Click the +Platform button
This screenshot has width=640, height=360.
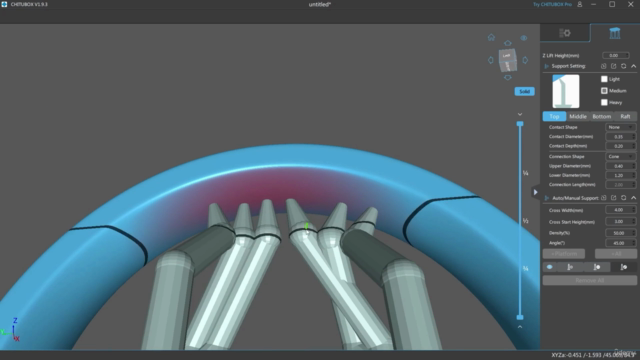point(564,254)
